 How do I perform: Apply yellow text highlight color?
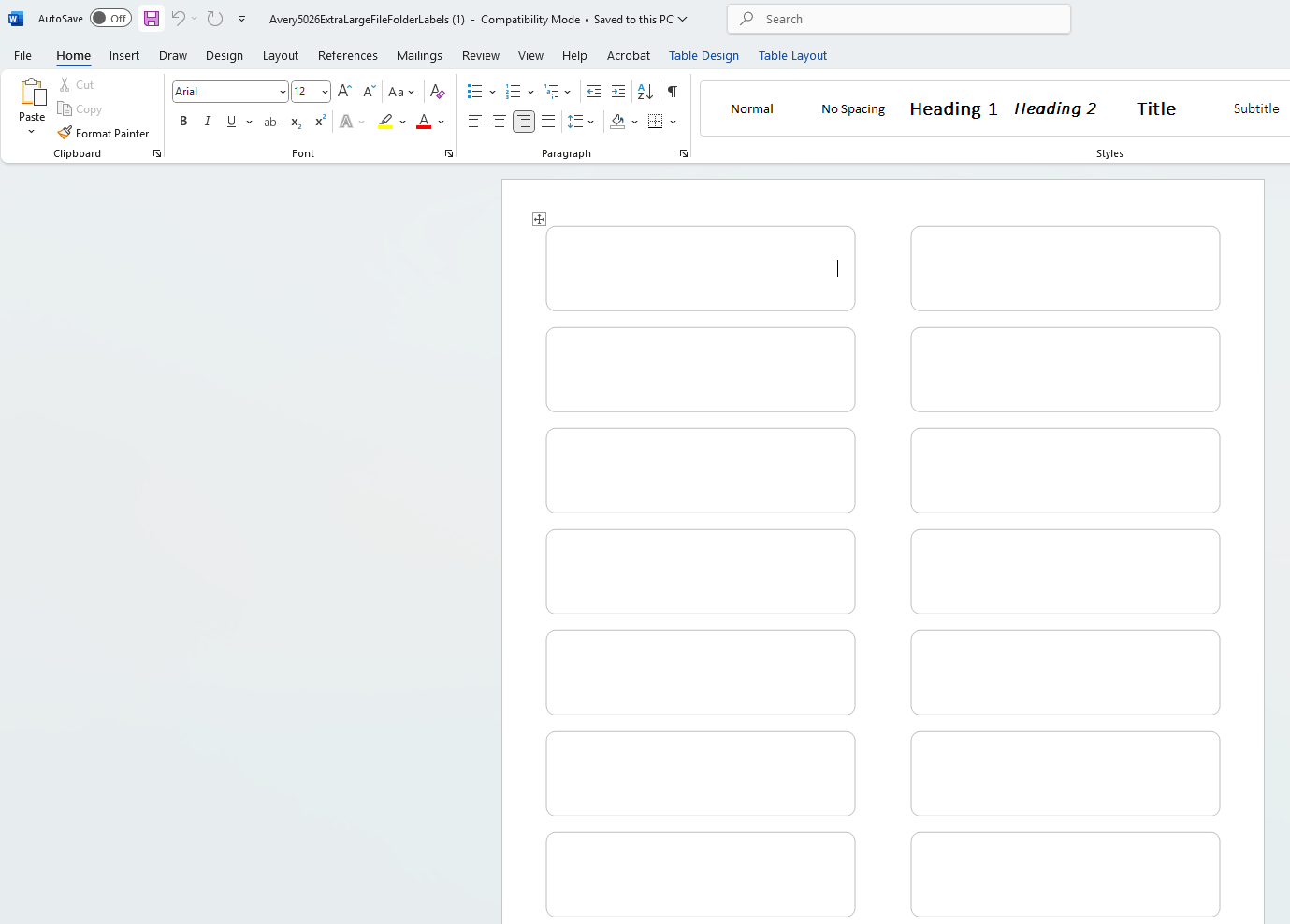[385, 122]
